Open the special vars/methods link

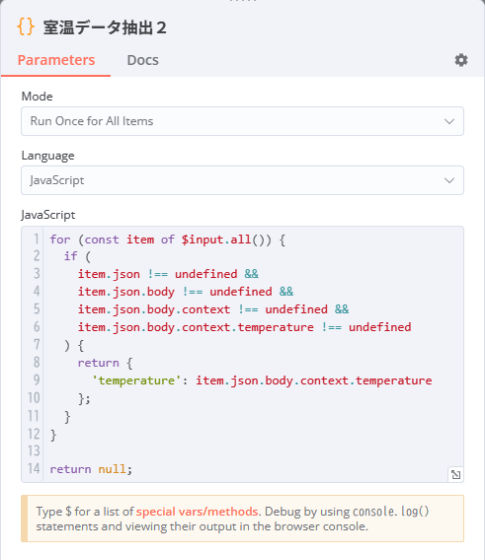[197, 511]
